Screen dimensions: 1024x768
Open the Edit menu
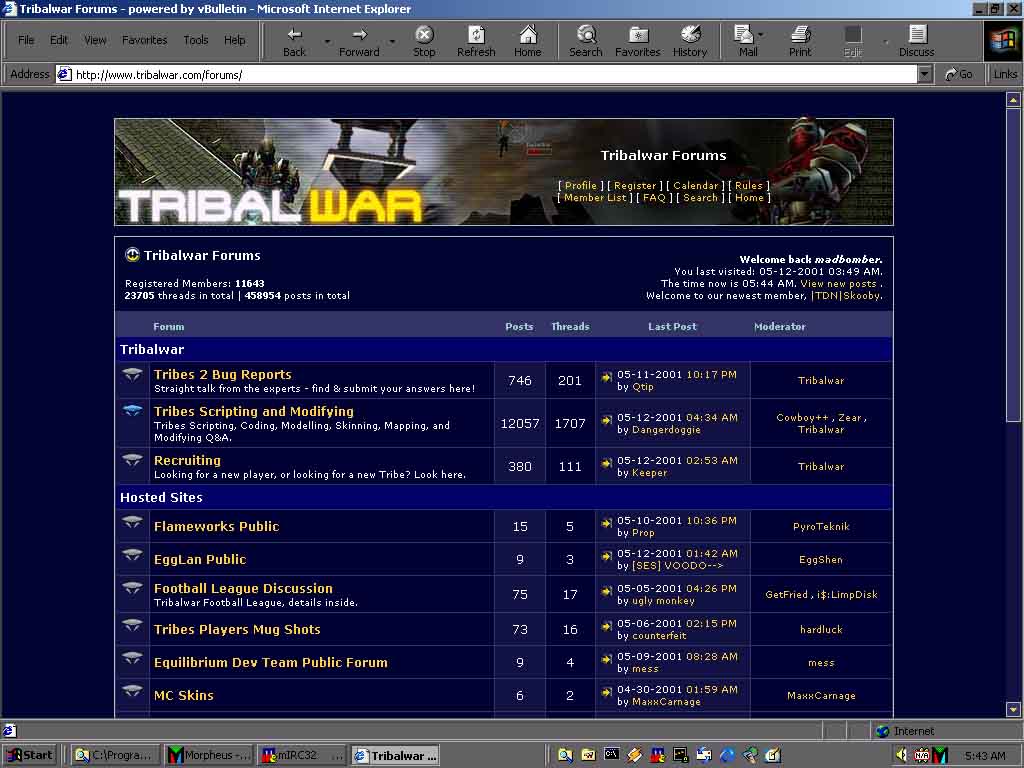(59, 40)
